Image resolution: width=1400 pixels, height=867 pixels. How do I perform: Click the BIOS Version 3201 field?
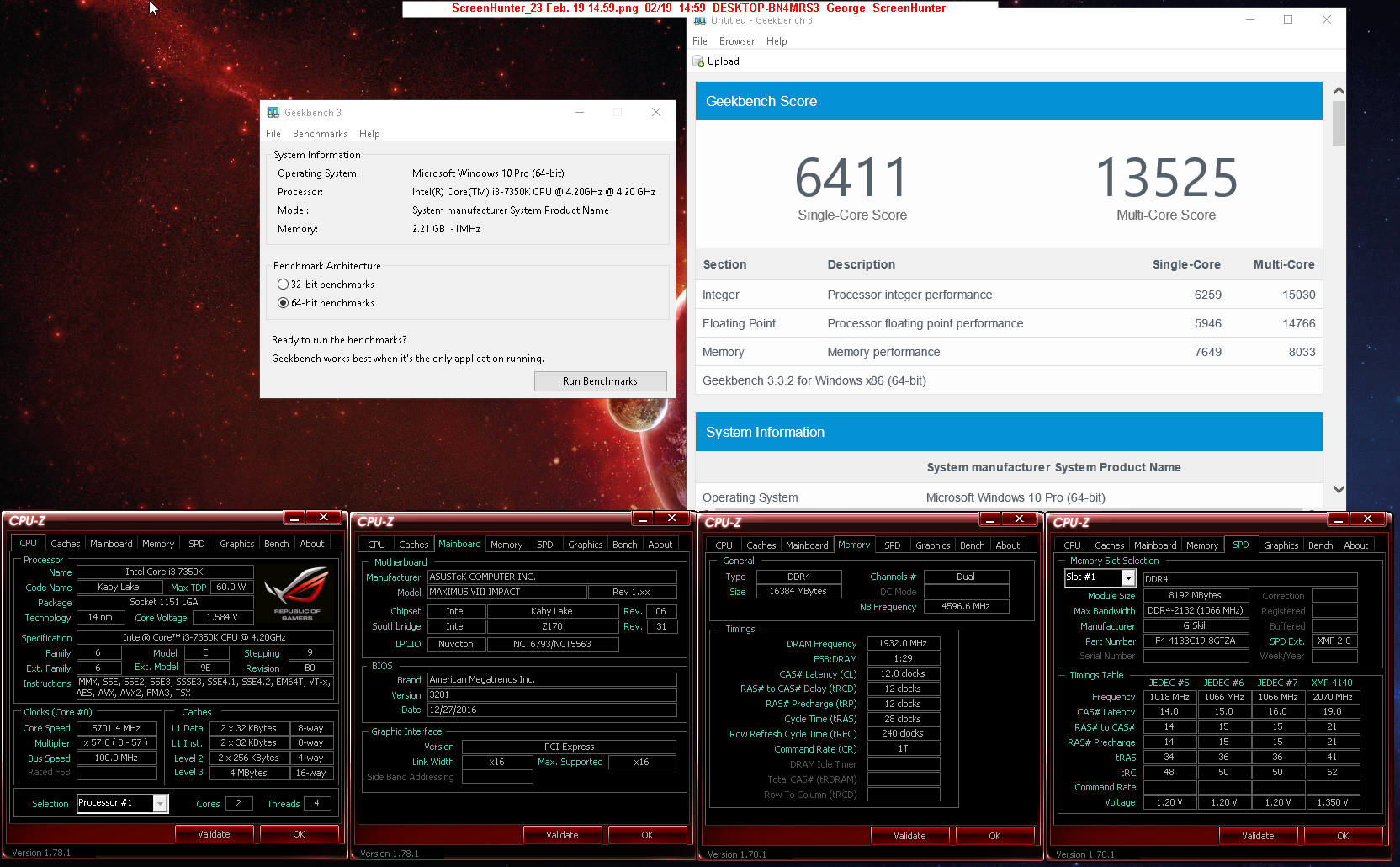point(552,694)
